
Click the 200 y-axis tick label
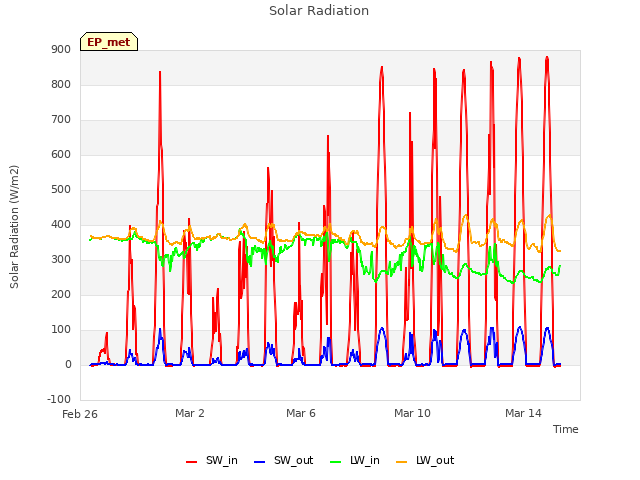[x=61, y=295]
